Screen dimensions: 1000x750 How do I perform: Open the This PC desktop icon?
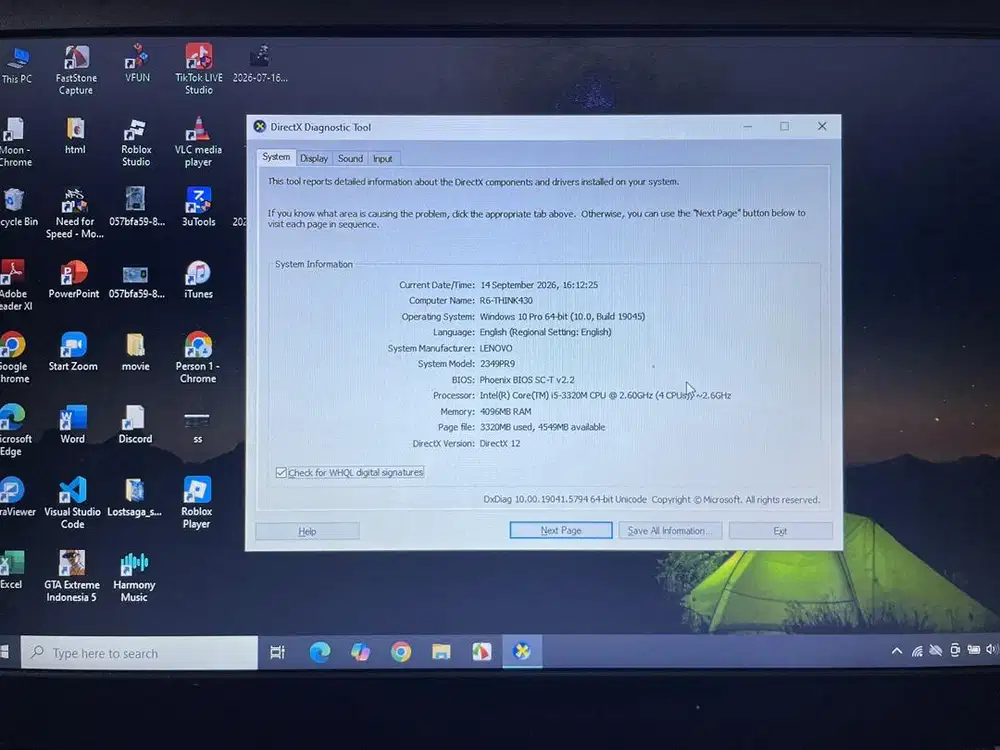point(17,66)
